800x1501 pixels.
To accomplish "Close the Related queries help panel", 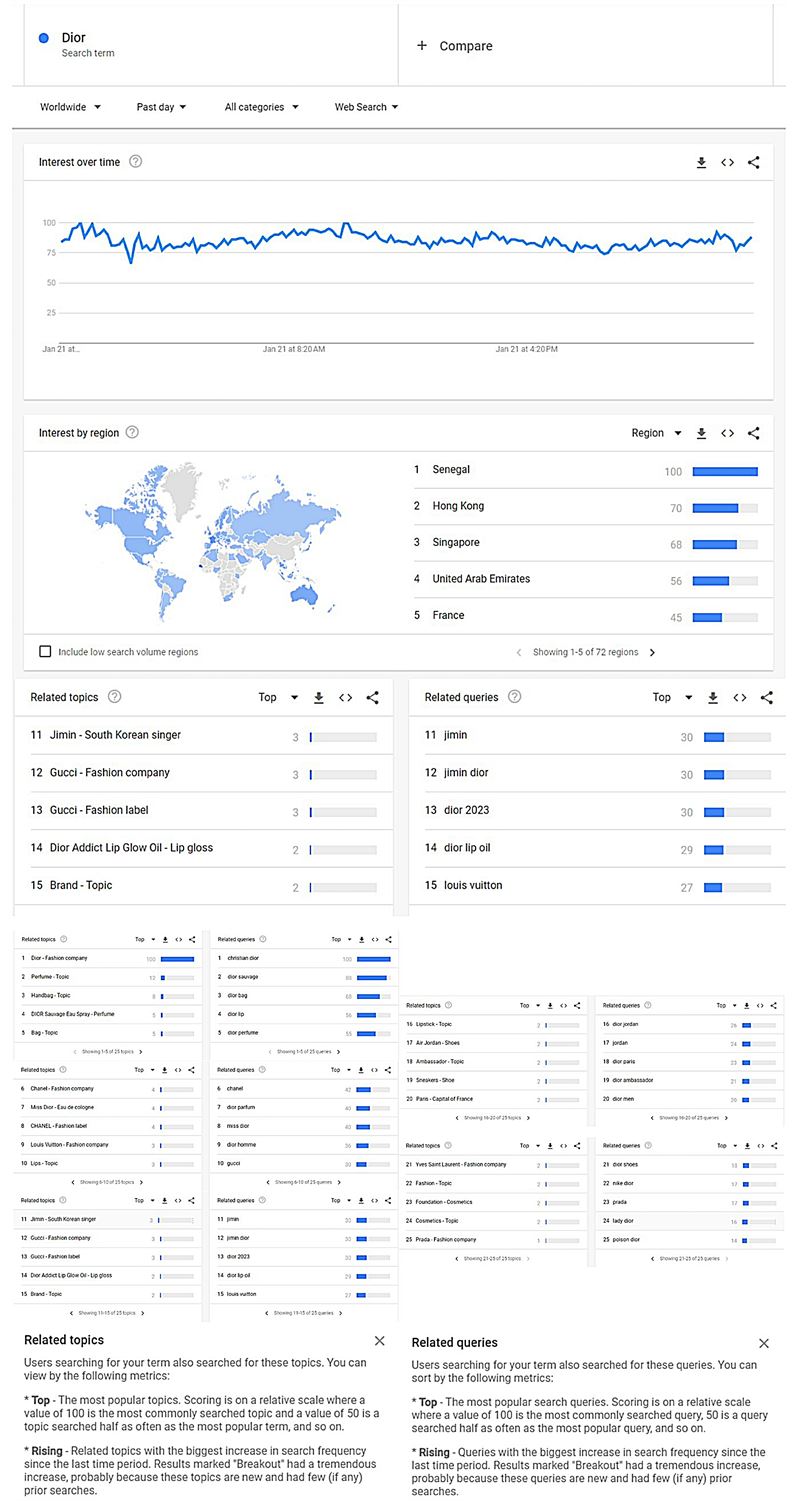I will pyautogui.click(x=764, y=1343).
